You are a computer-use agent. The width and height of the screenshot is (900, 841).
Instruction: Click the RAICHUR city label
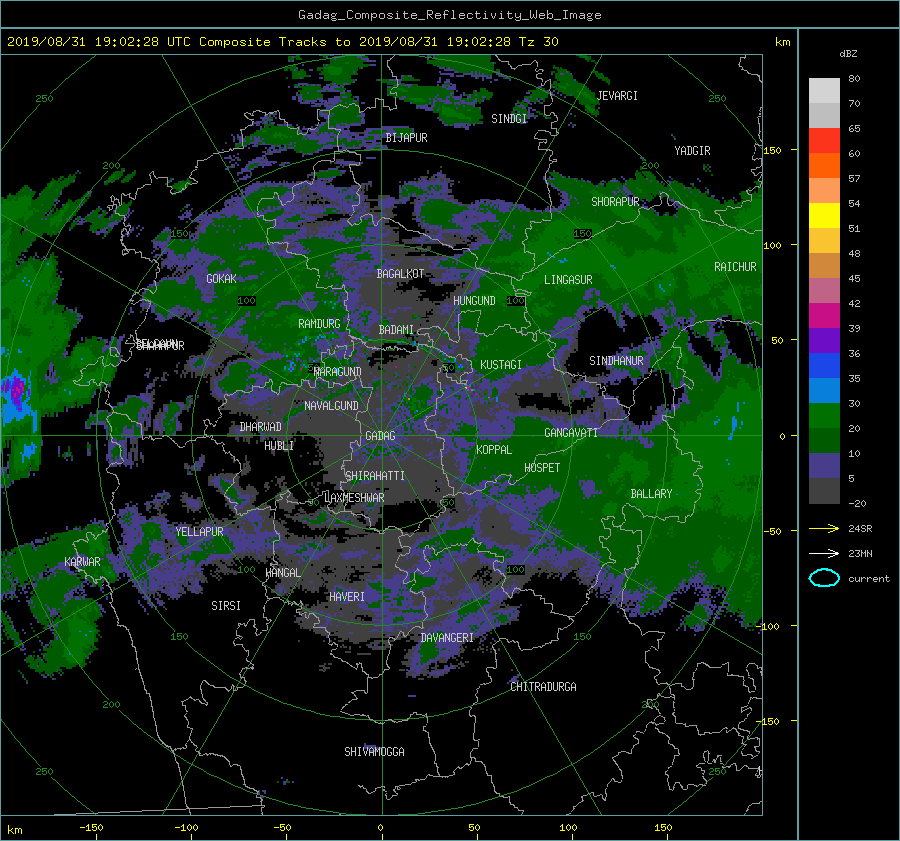pyautogui.click(x=735, y=267)
